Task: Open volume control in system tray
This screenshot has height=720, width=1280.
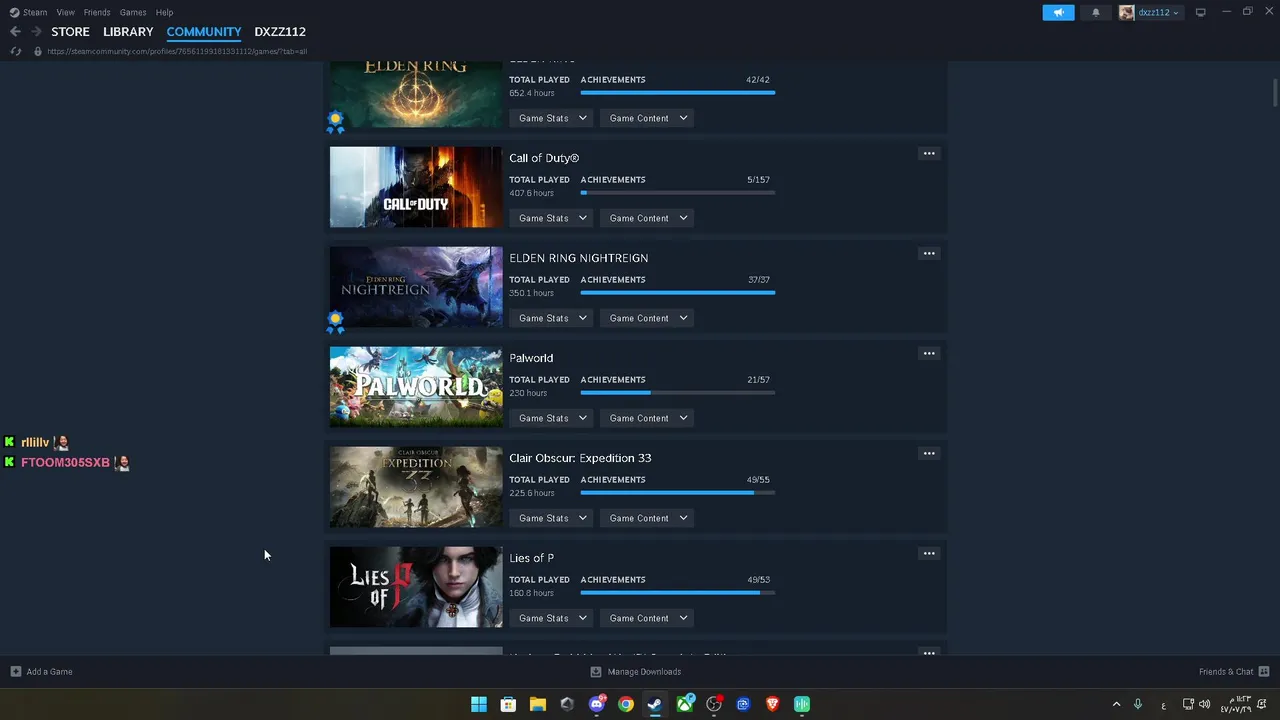Action: [x=1204, y=704]
